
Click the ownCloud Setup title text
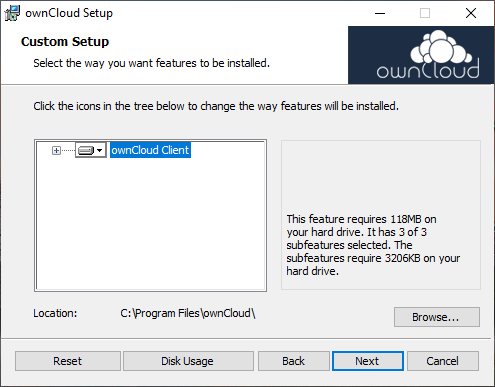click(x=69, y=13)
